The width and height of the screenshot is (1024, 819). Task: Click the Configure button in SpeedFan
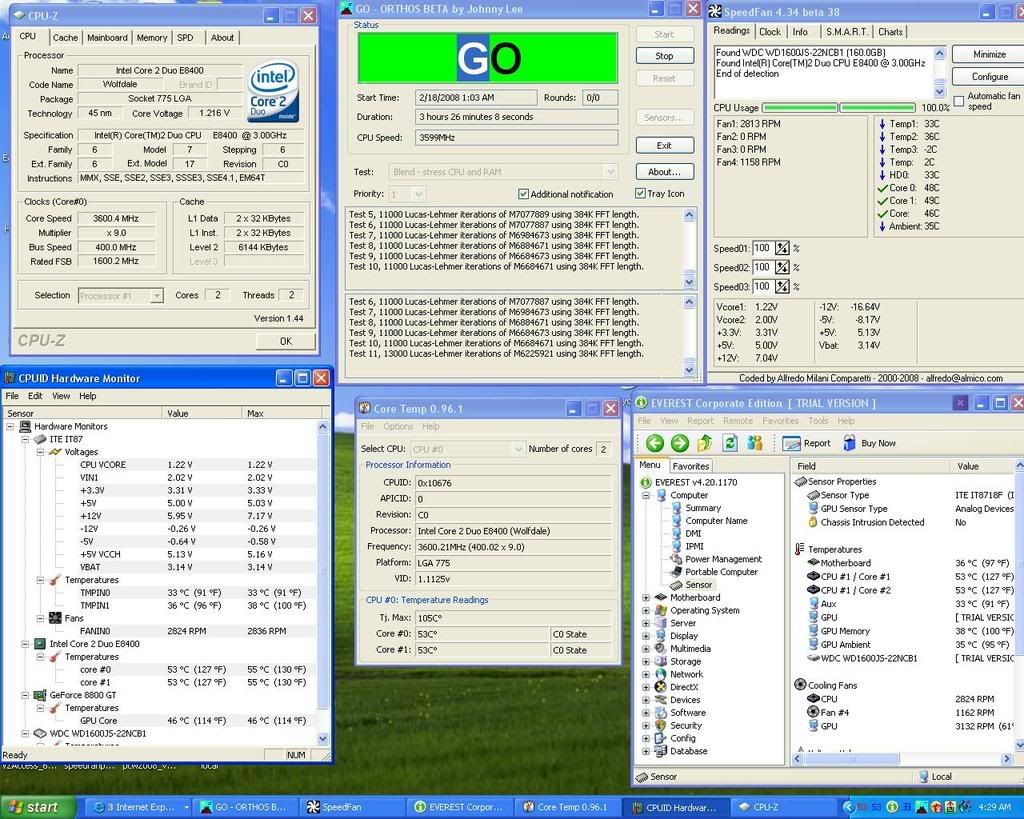tap(989, 76)
